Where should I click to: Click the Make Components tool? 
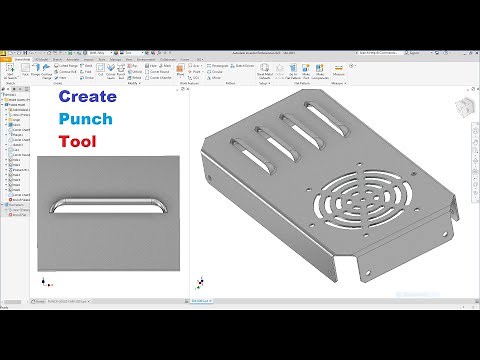[x=320, y=71]
